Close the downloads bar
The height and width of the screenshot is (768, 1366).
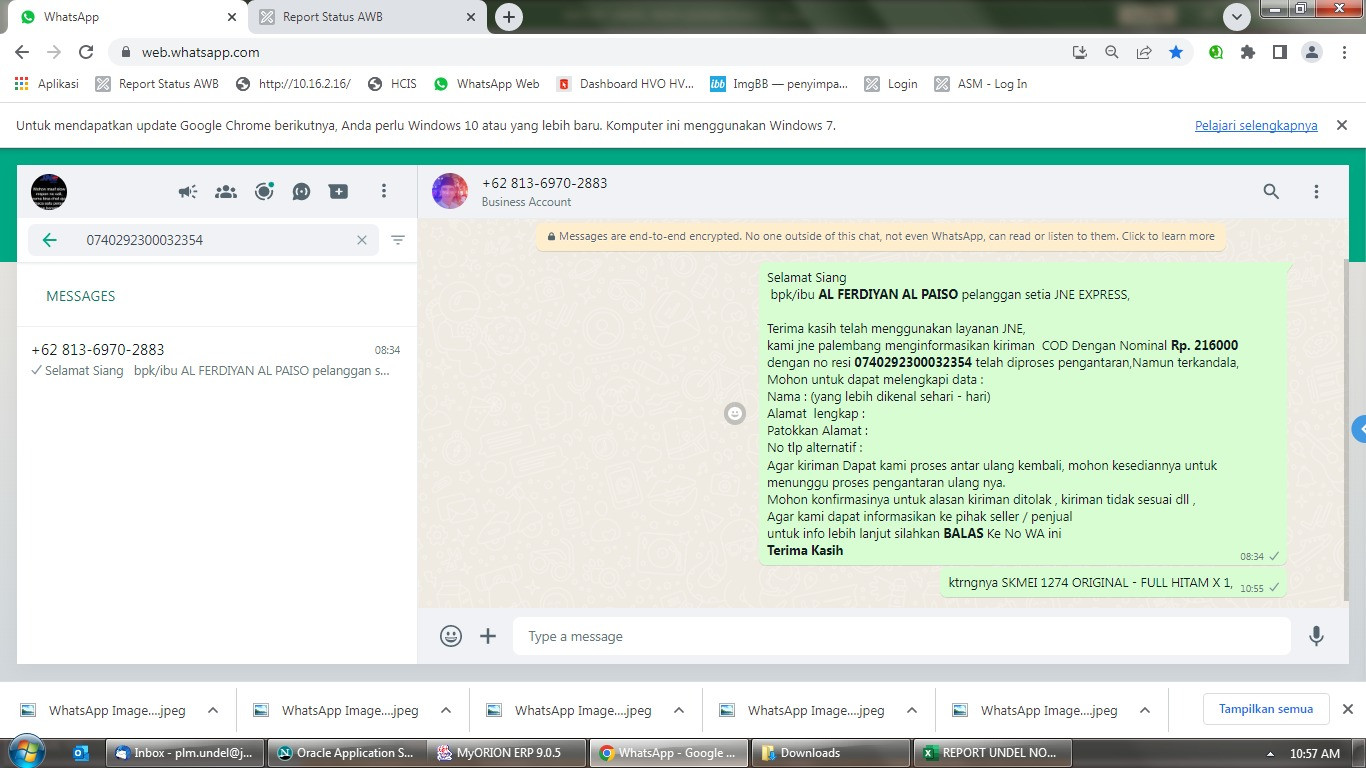pos(1347,709)
